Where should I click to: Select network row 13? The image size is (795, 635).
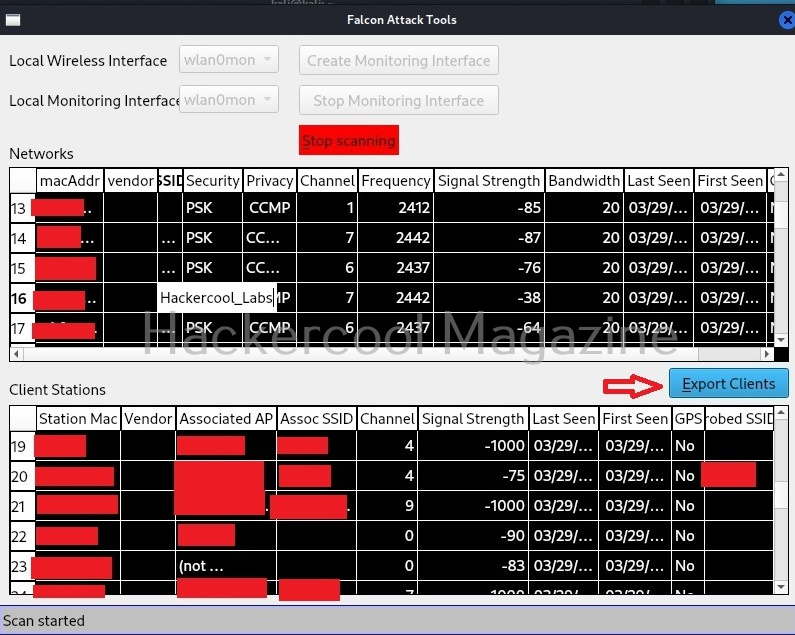point(22,208)
